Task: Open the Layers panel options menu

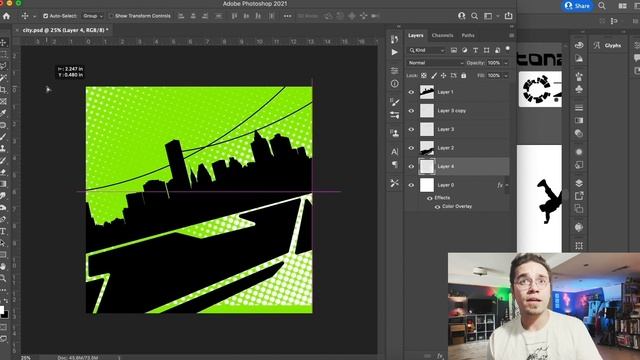Action: coord(511,36)
